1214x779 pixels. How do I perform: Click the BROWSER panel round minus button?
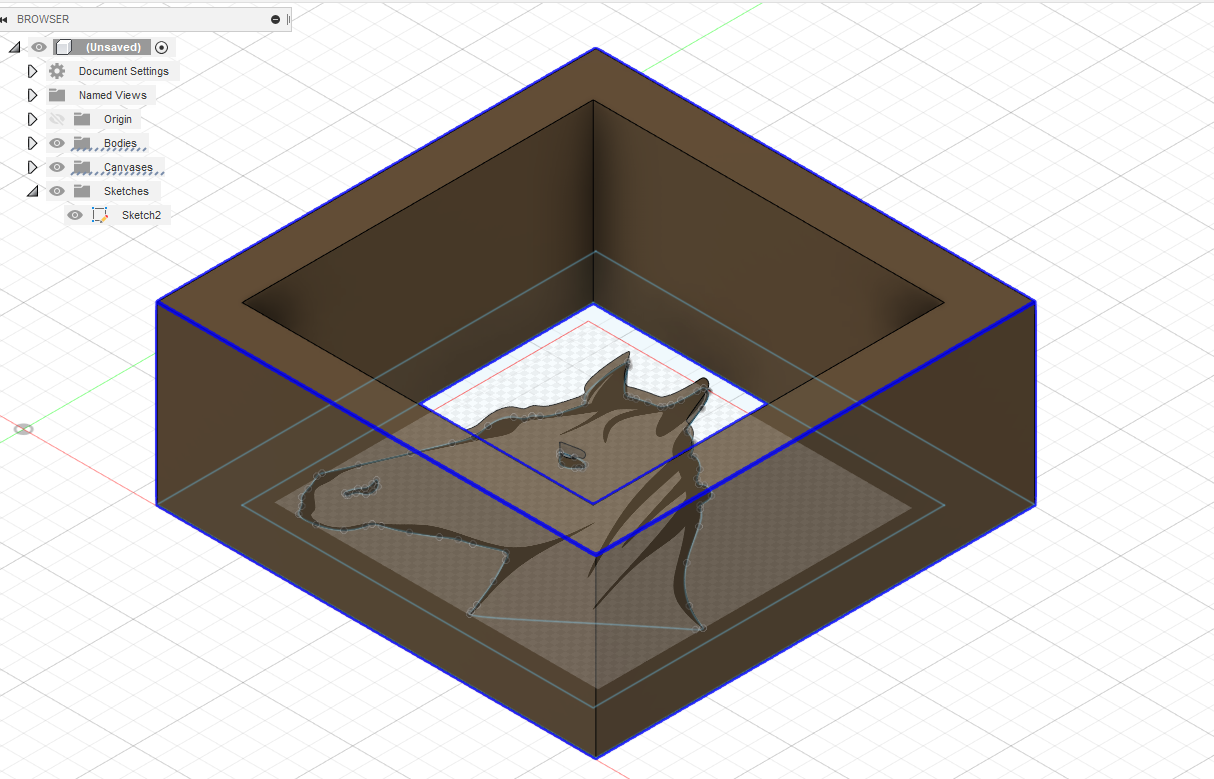(275, 19)
